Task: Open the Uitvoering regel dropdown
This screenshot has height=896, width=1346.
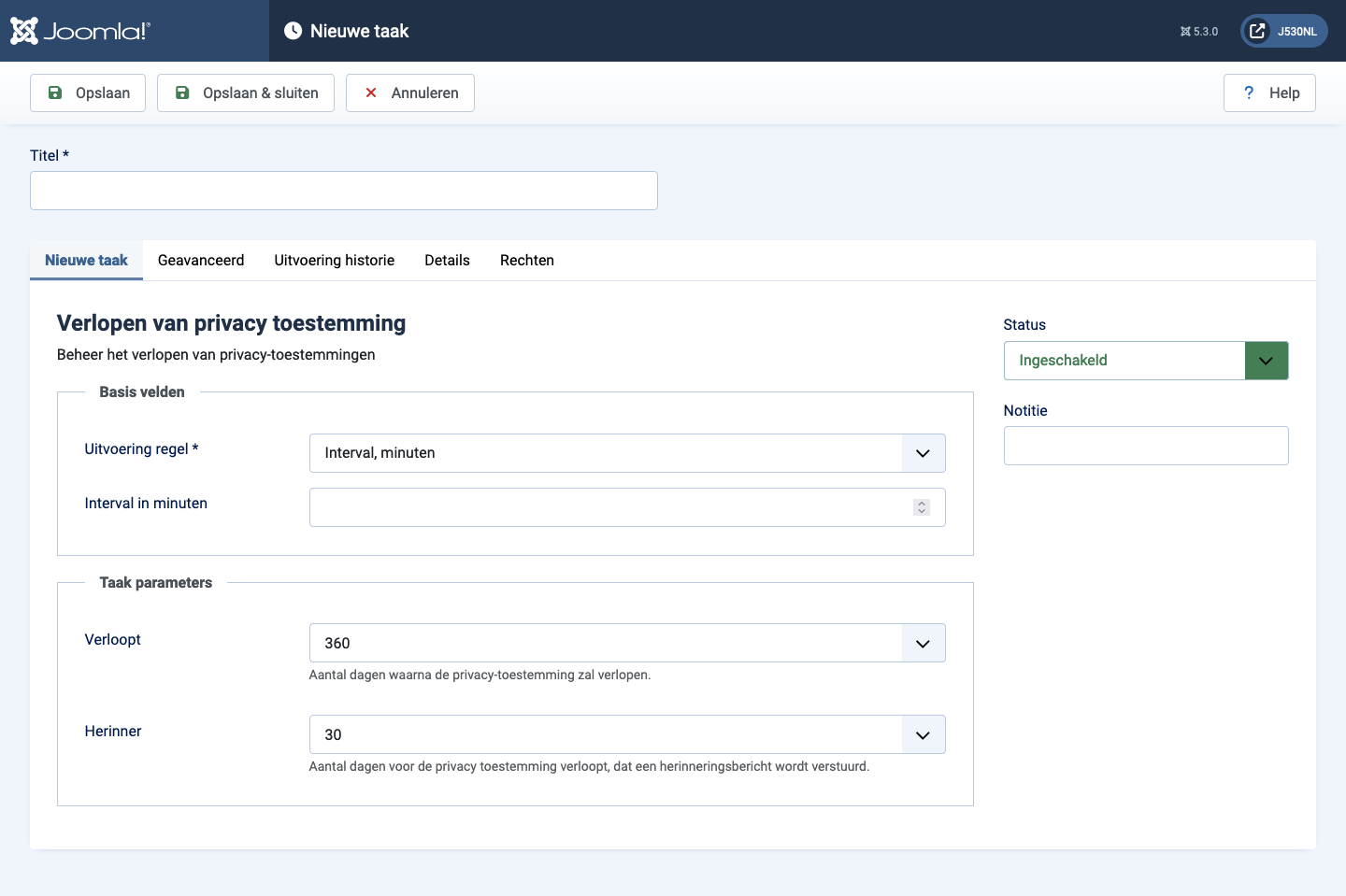Action: pos(627,453)
